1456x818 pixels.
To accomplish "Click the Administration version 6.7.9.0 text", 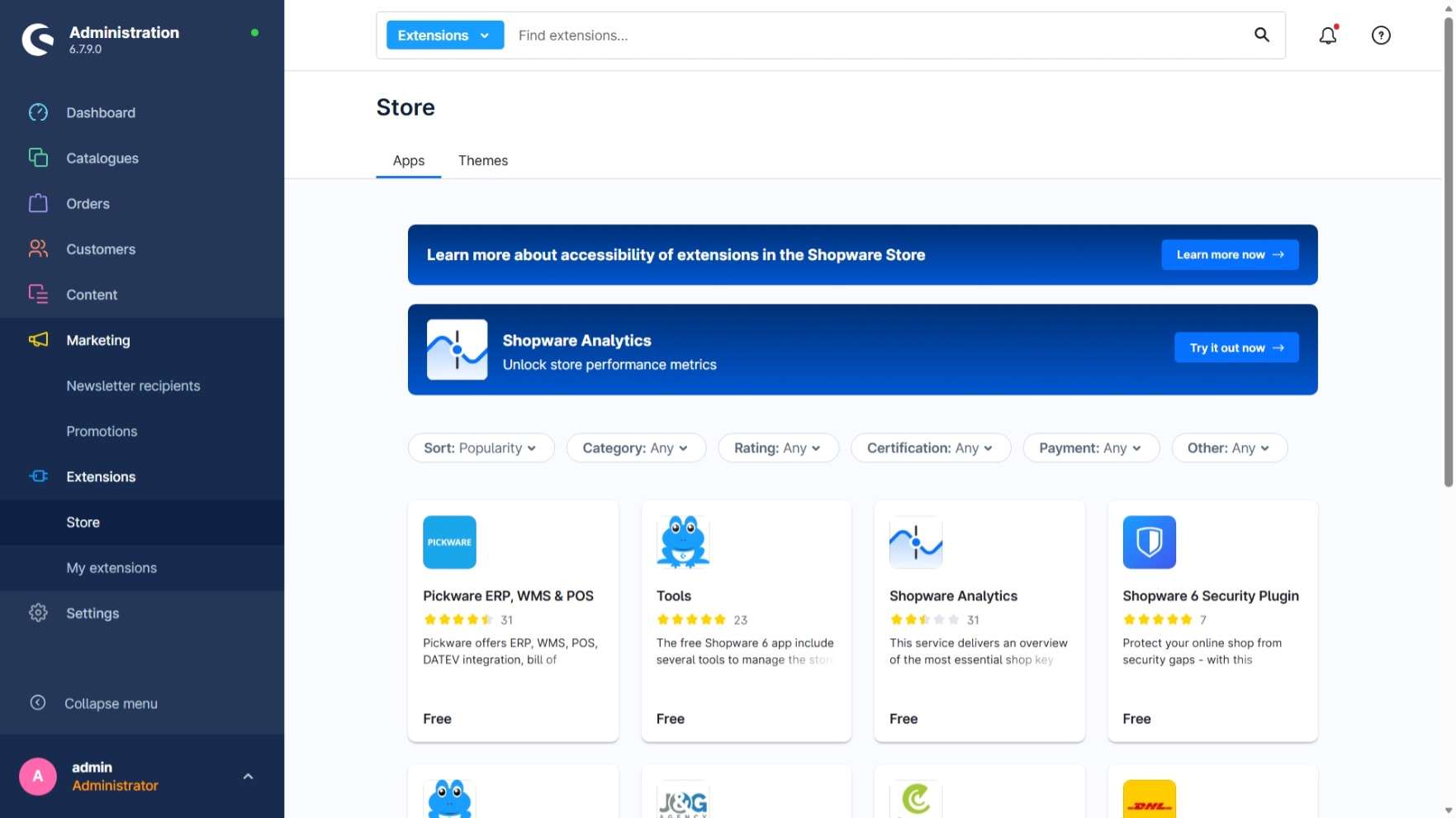I will (86, 50).
